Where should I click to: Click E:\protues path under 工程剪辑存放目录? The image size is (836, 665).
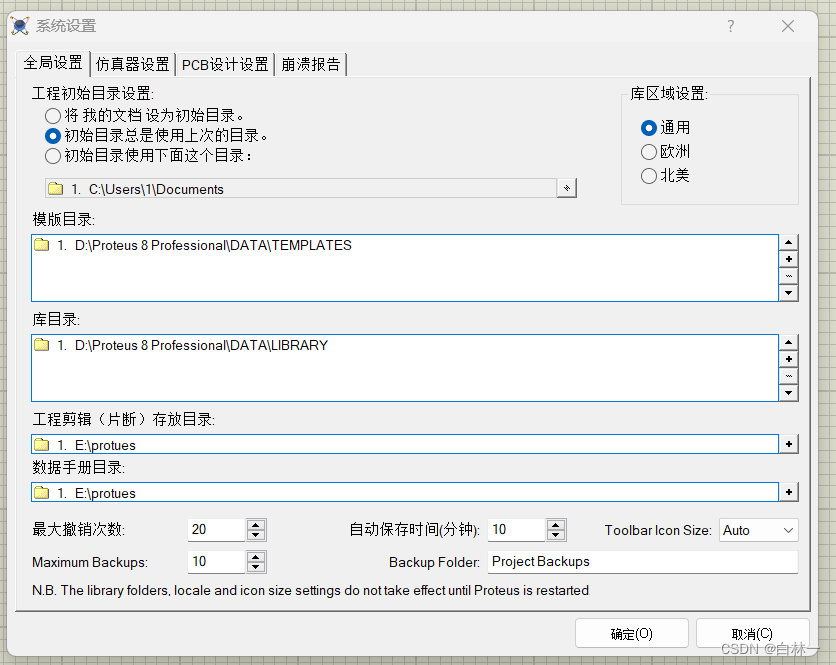click(106, 445)
